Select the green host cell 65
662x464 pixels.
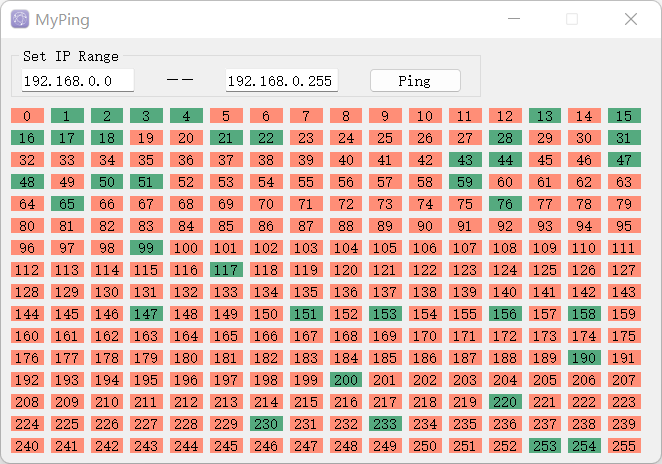point(67,204)
